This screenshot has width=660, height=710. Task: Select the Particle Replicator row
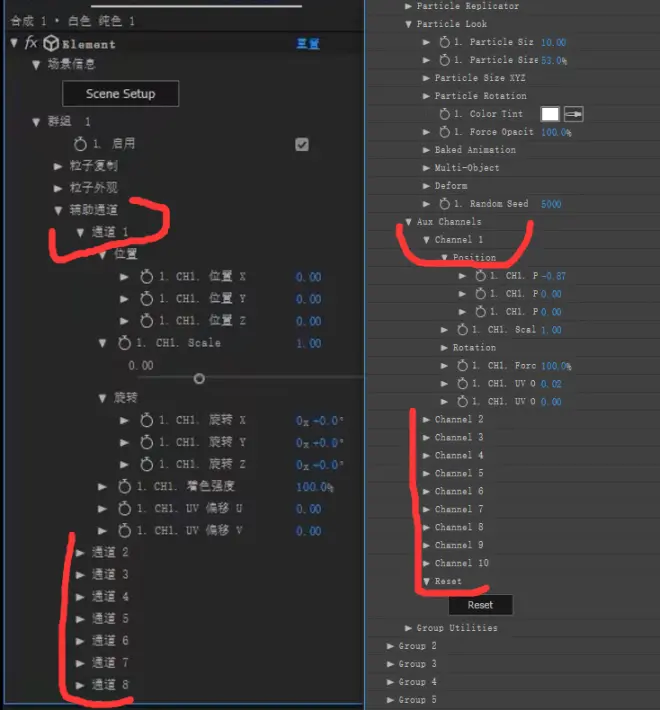[468, 6]
